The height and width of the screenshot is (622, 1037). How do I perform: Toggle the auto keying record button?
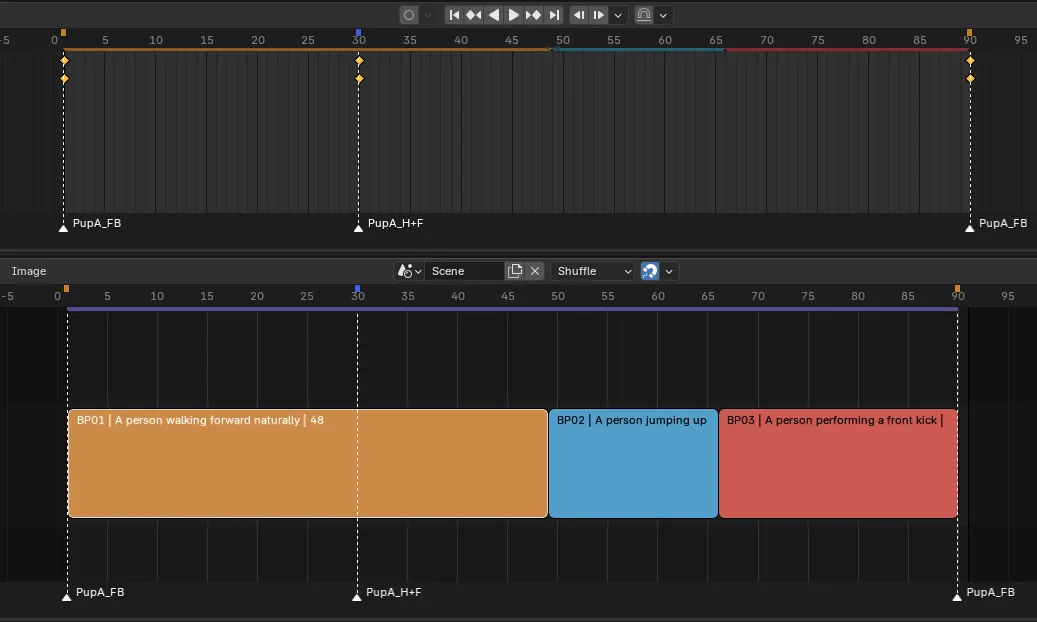[409, 15]
